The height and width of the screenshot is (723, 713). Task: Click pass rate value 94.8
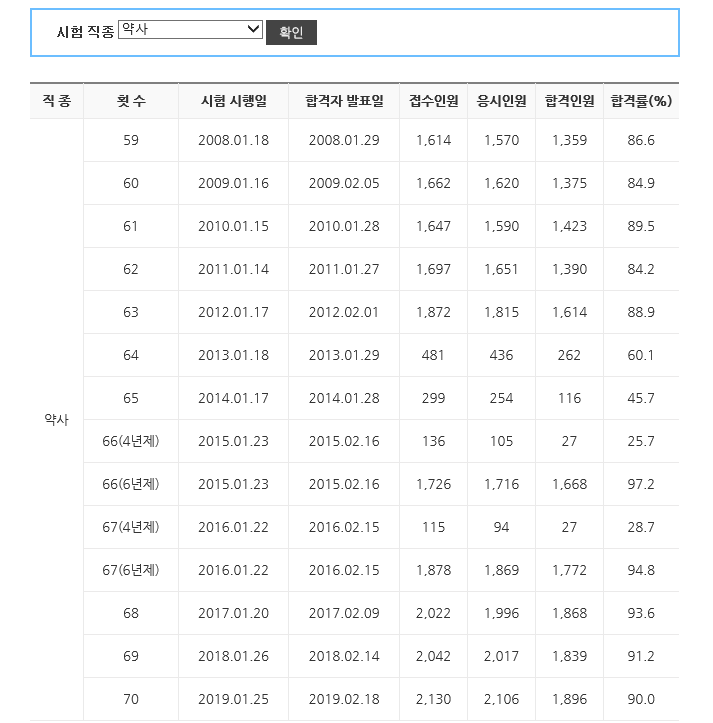point(641,570)
